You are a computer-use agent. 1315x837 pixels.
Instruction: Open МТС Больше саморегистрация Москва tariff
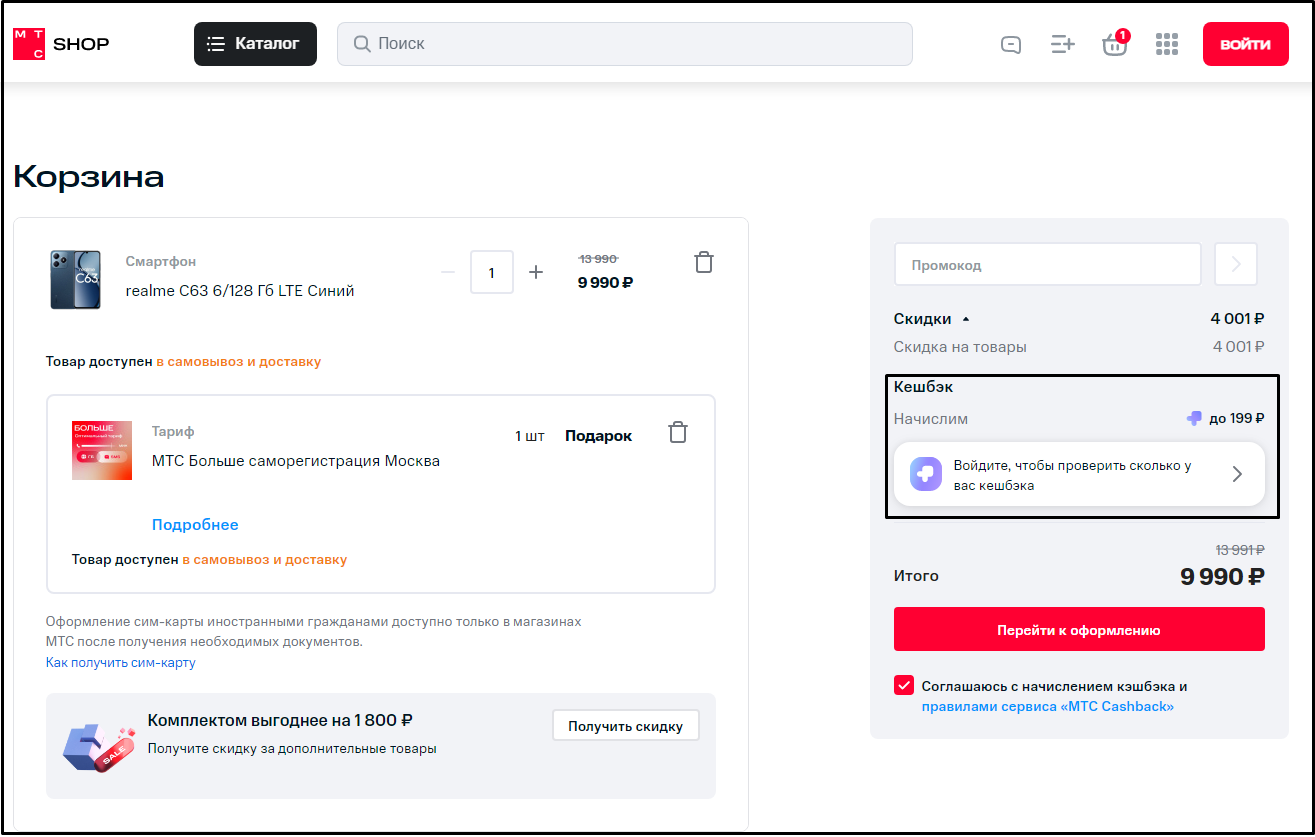(296, 461)
